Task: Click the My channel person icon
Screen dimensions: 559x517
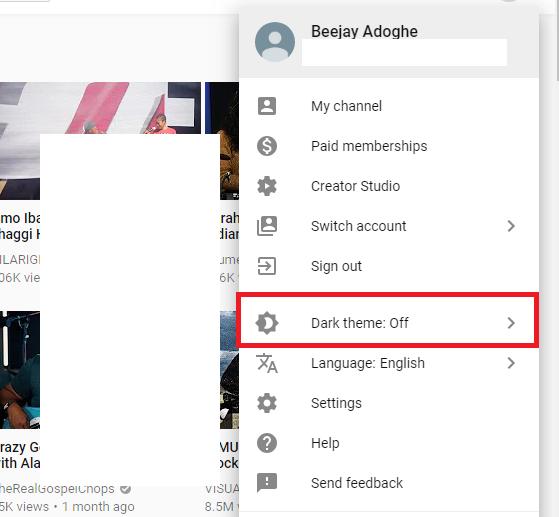Action: pyautogui.click(x=267, y=106)
